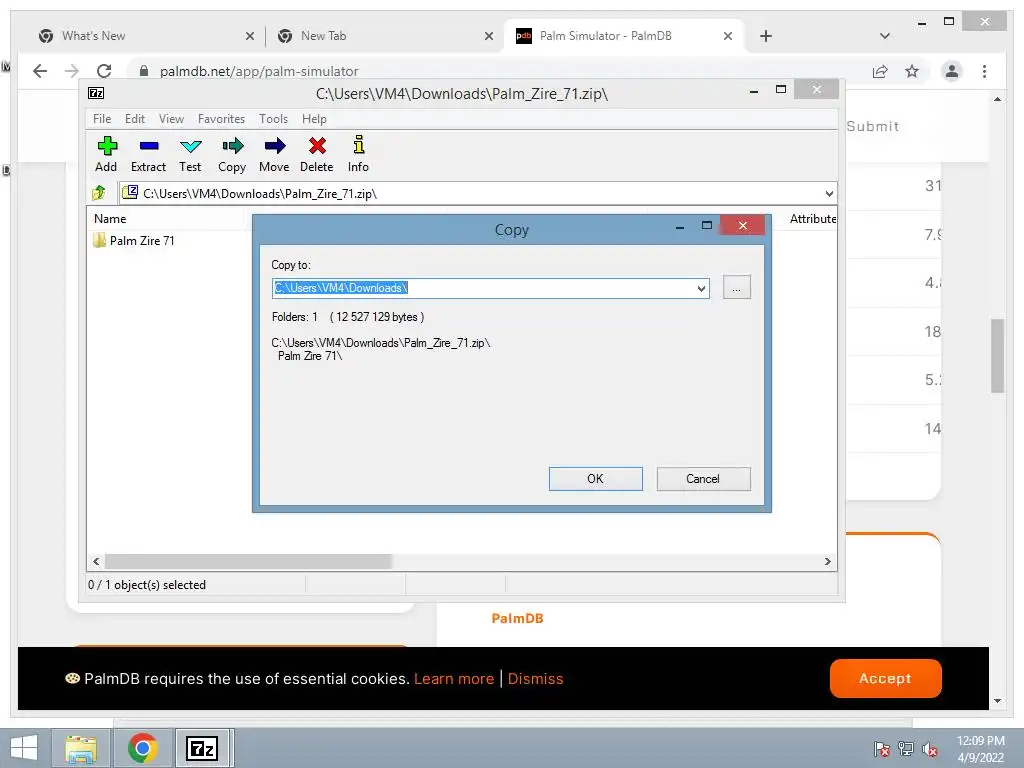This screenshot has height=768, width=1024.
Task: Go back in Chrome
Action: (40, 71)
